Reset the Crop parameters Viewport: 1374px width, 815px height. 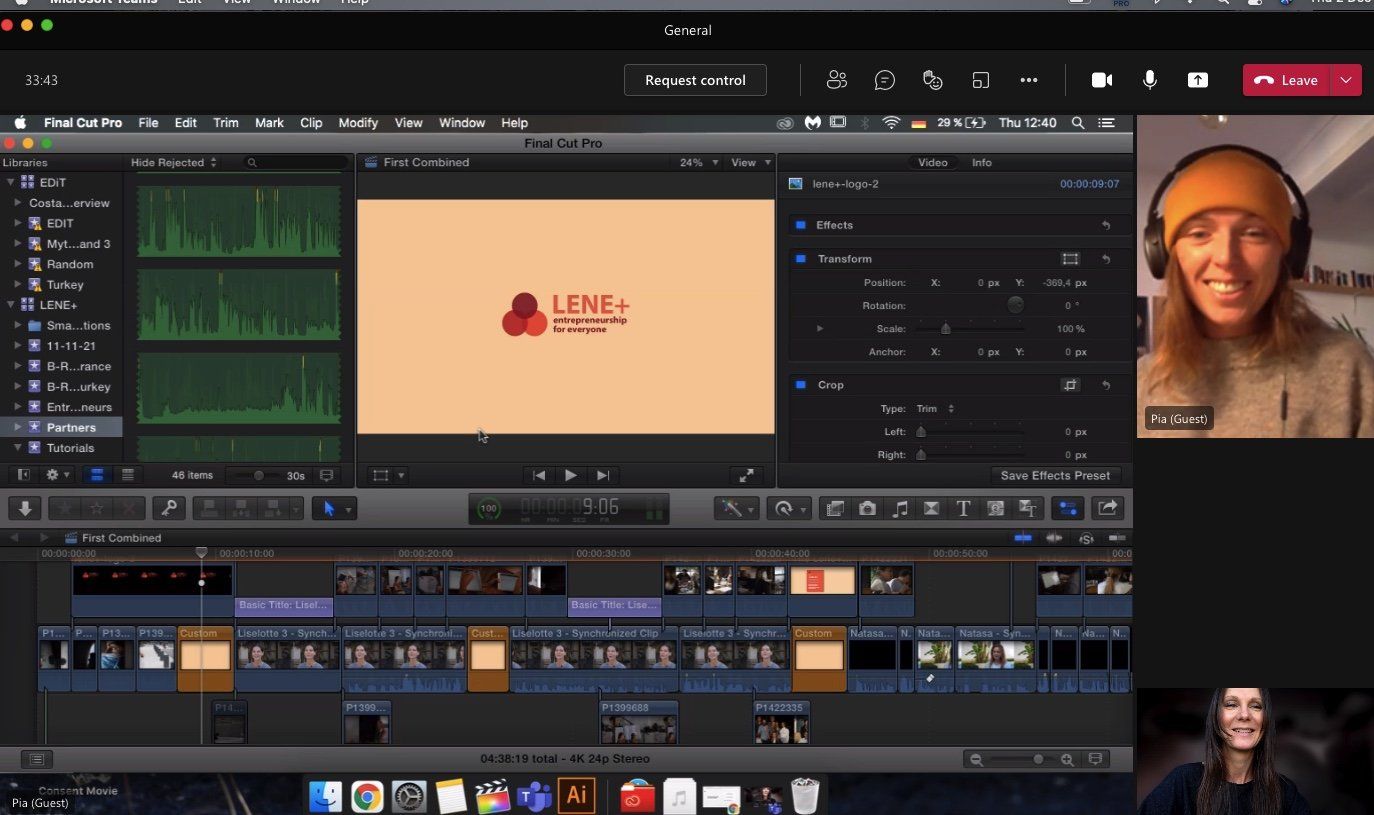(x=1106, y=385)
